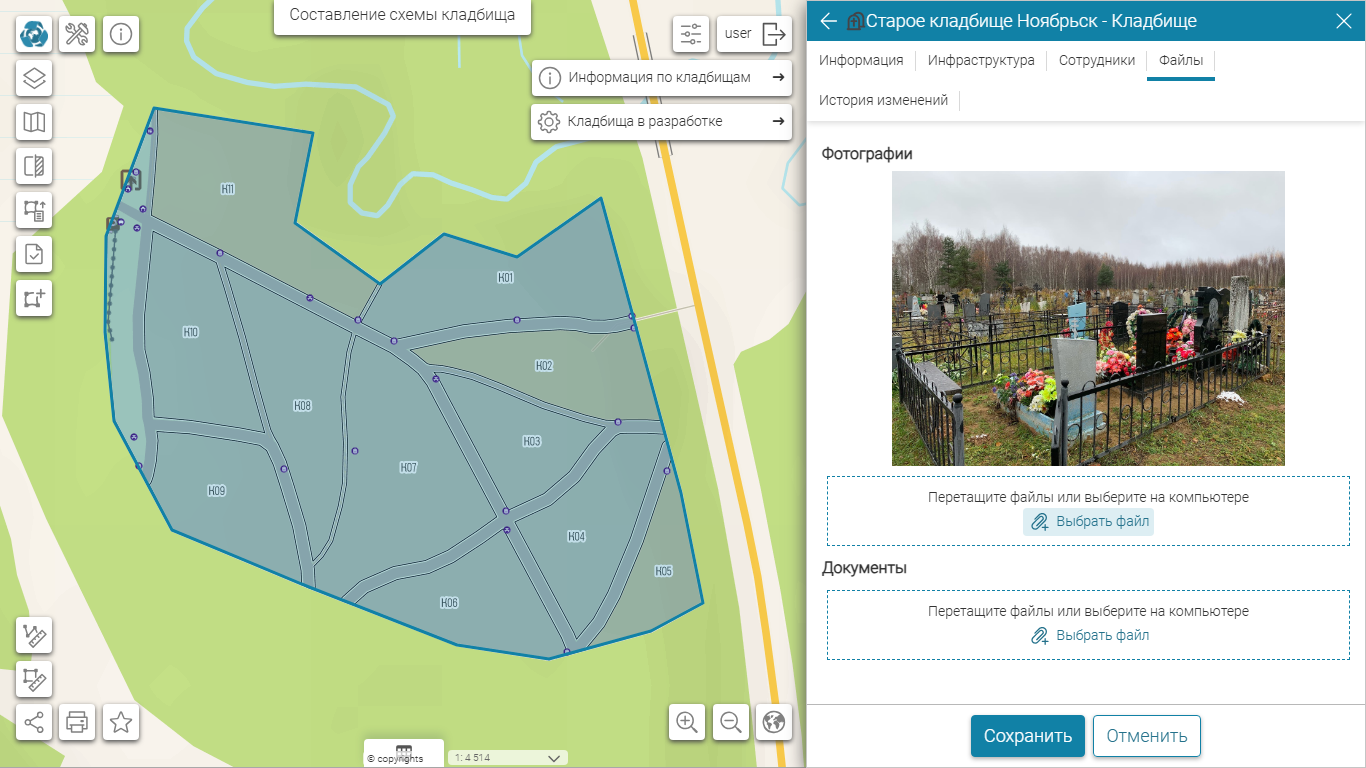Zoom in on the map

tap(687, 722)
